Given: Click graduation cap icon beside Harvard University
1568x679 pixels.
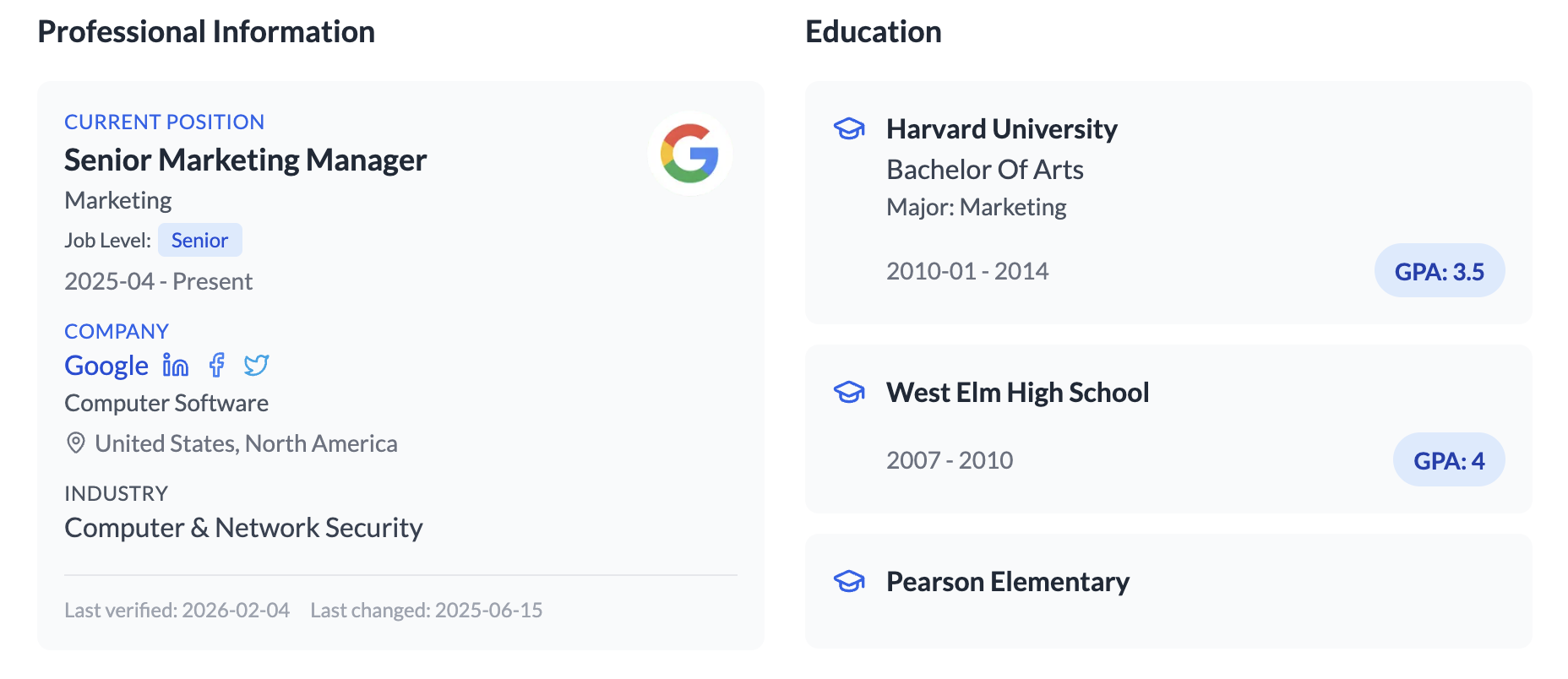Looking at the screenshot, I should tap(849, 129).
